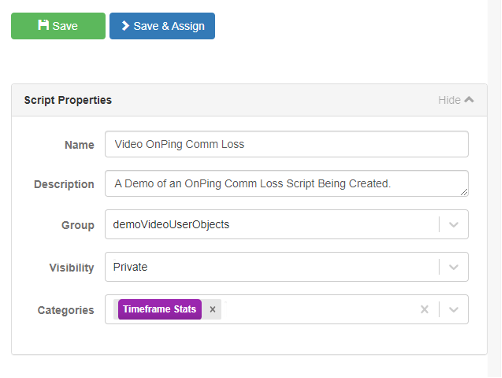Click the floppy disk icon on Save
Viewport: 502px width, 378px height.
click(43, 25)
